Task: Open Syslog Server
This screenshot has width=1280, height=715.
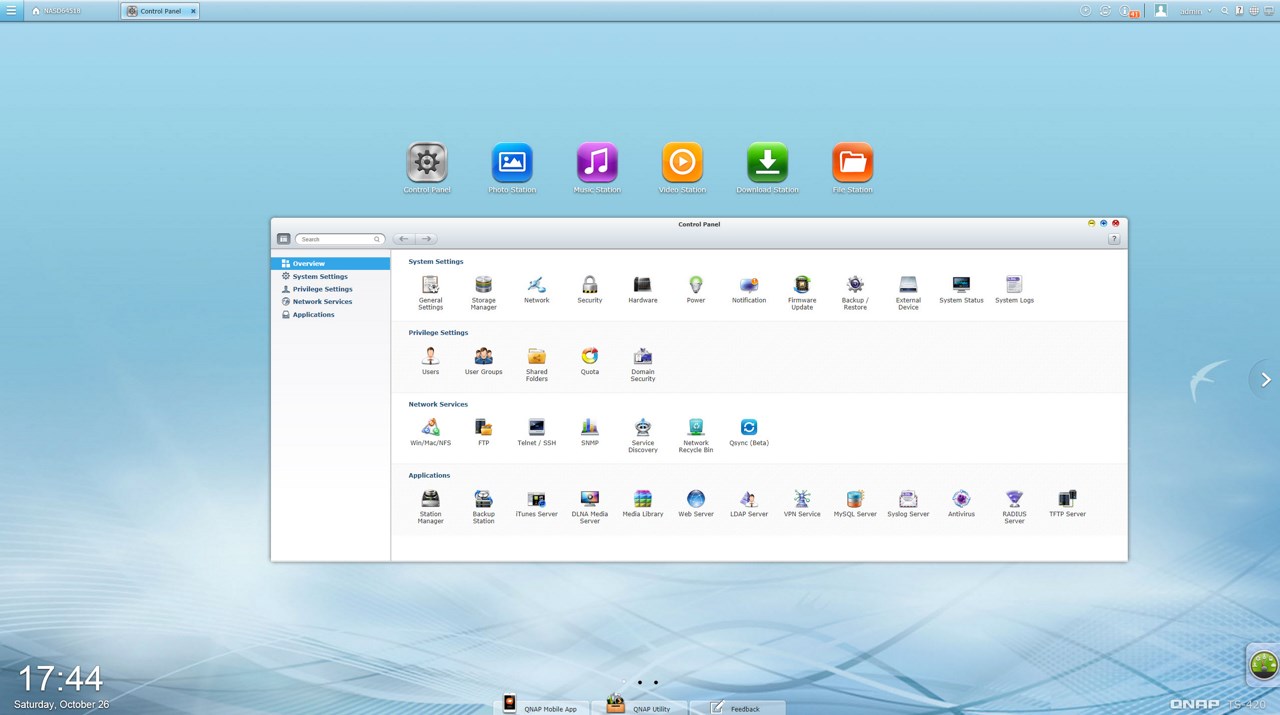Action: coord(908,503)
